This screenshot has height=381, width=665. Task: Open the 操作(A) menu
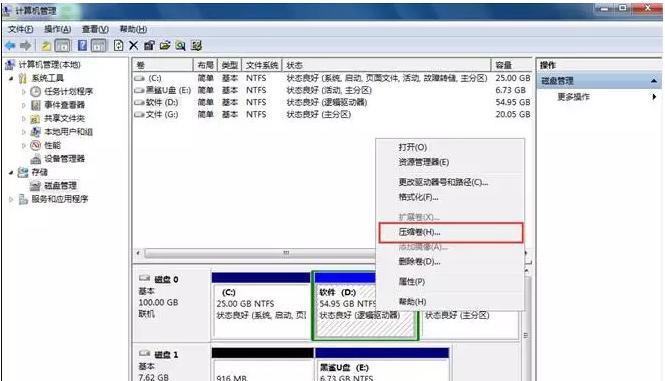tap(57, 29)
